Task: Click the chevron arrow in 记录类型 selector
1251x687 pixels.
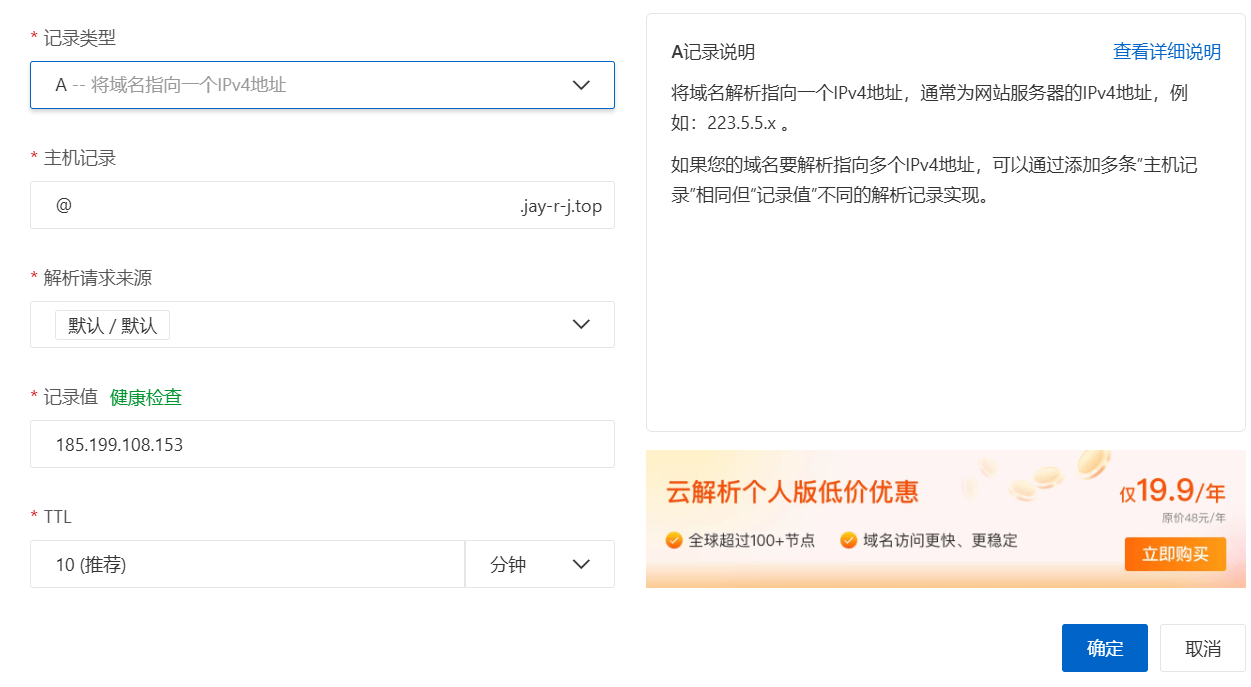Action: (x=581, y=85)
